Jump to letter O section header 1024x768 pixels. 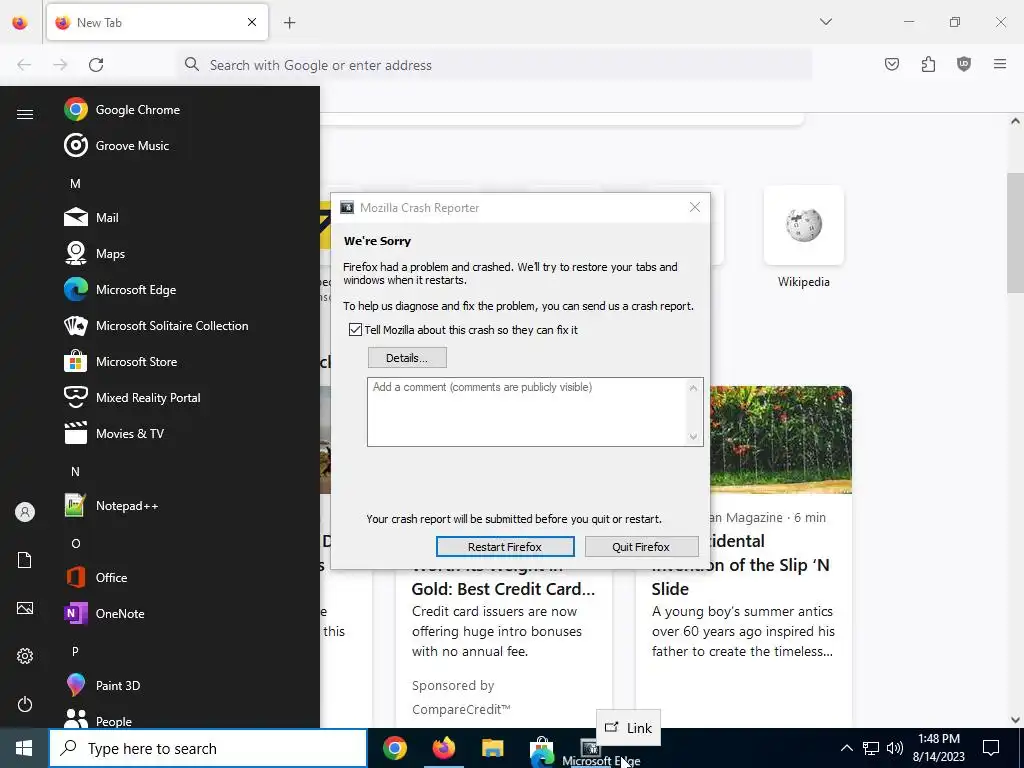click(x=75, y=543)
